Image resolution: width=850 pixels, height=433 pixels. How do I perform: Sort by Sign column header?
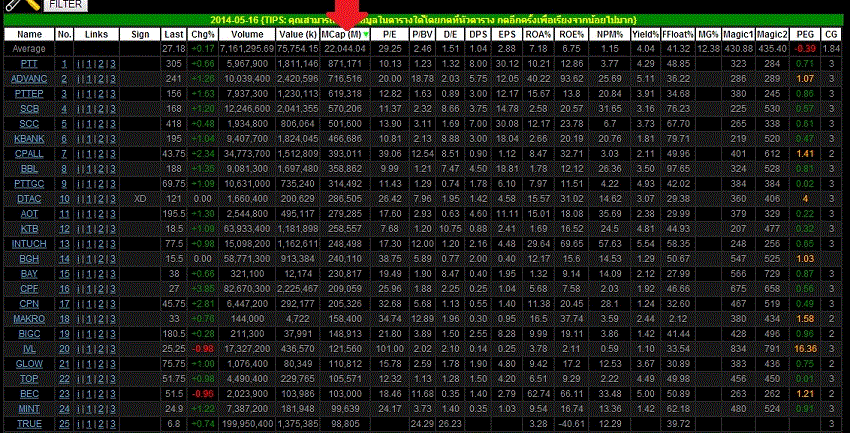140,34
